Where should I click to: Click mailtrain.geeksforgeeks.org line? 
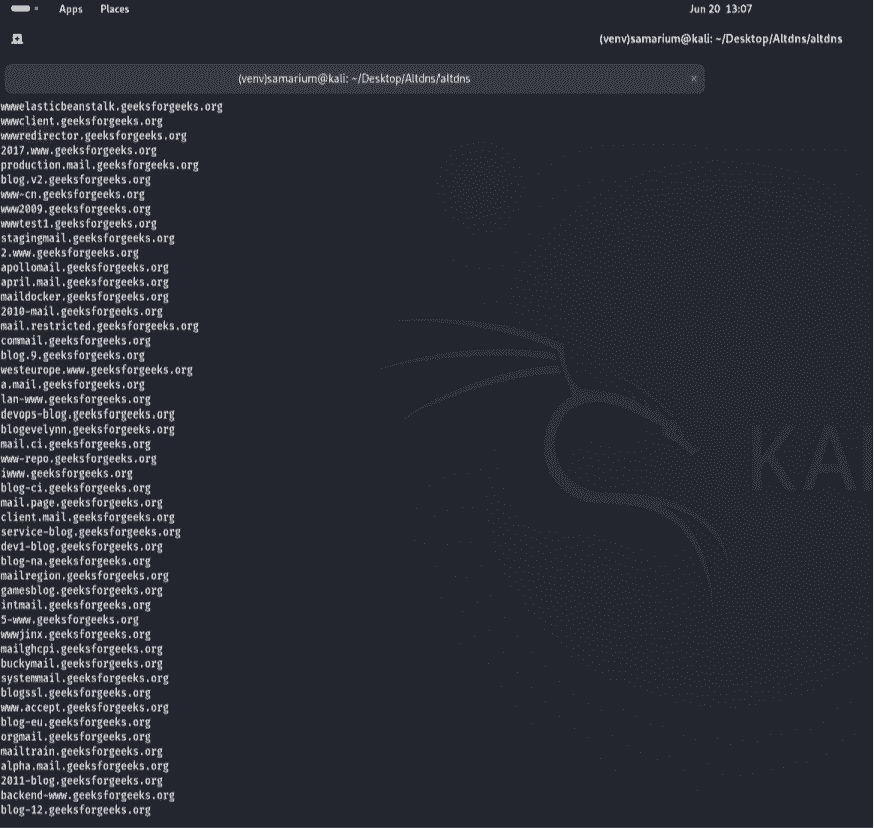point(81,752)
